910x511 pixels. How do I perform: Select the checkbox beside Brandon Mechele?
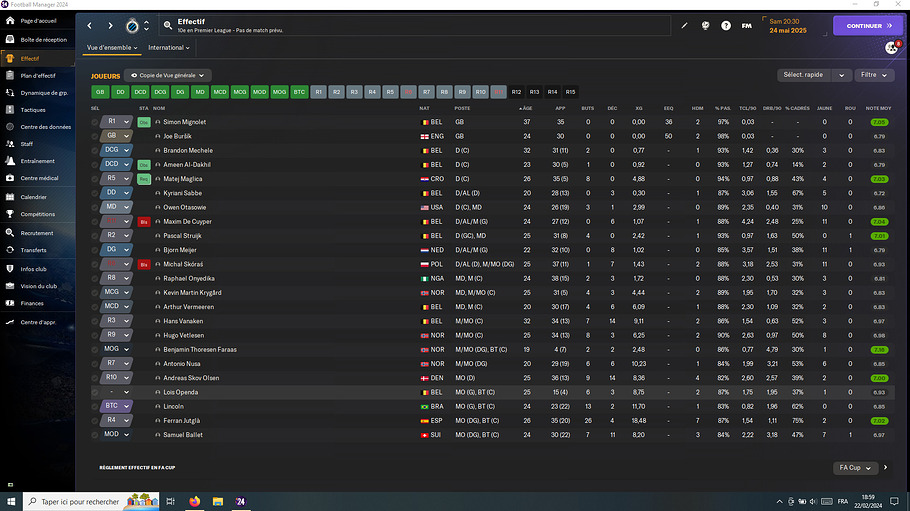[95, 150]
